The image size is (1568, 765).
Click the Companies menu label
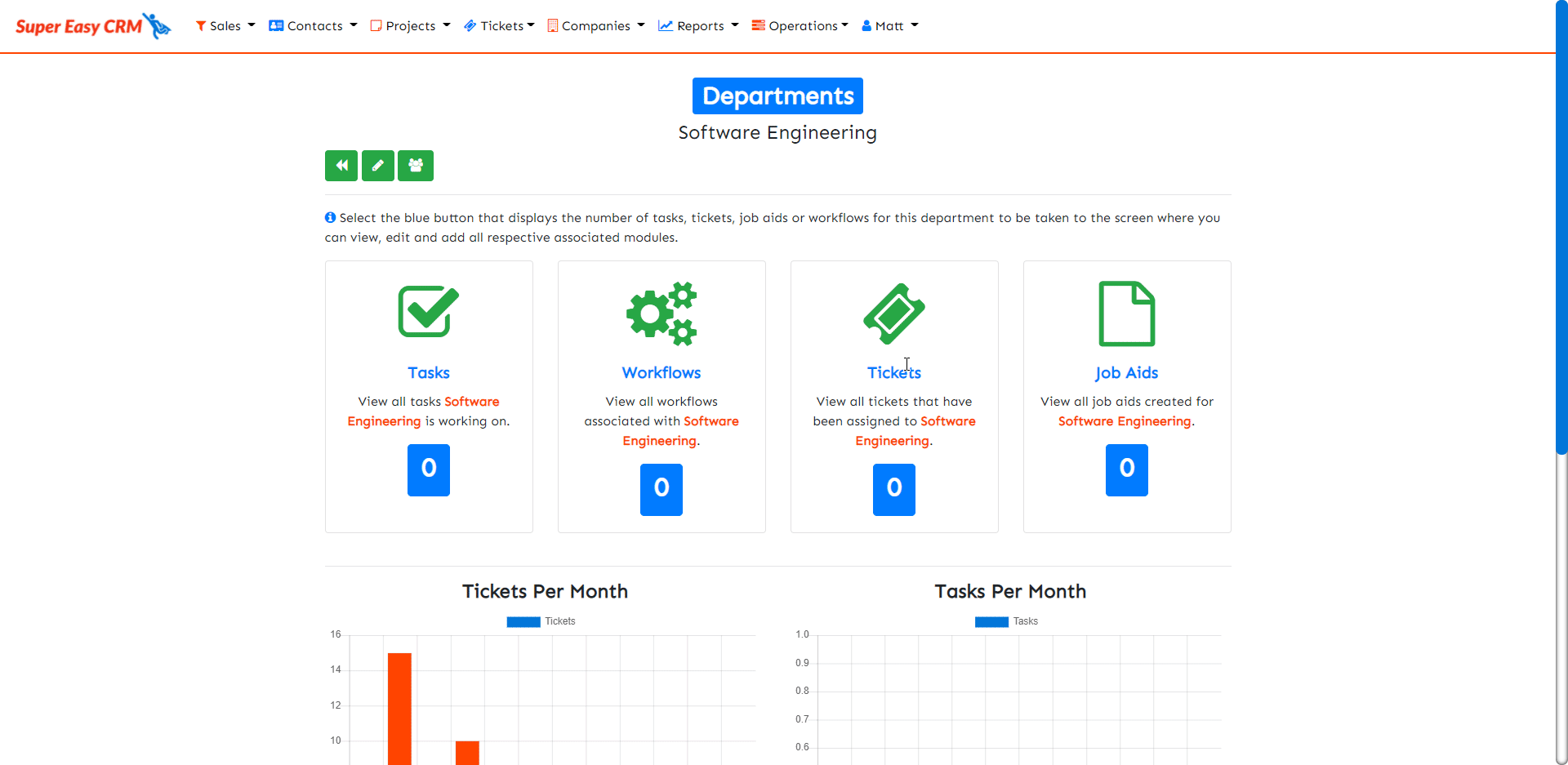596,26
